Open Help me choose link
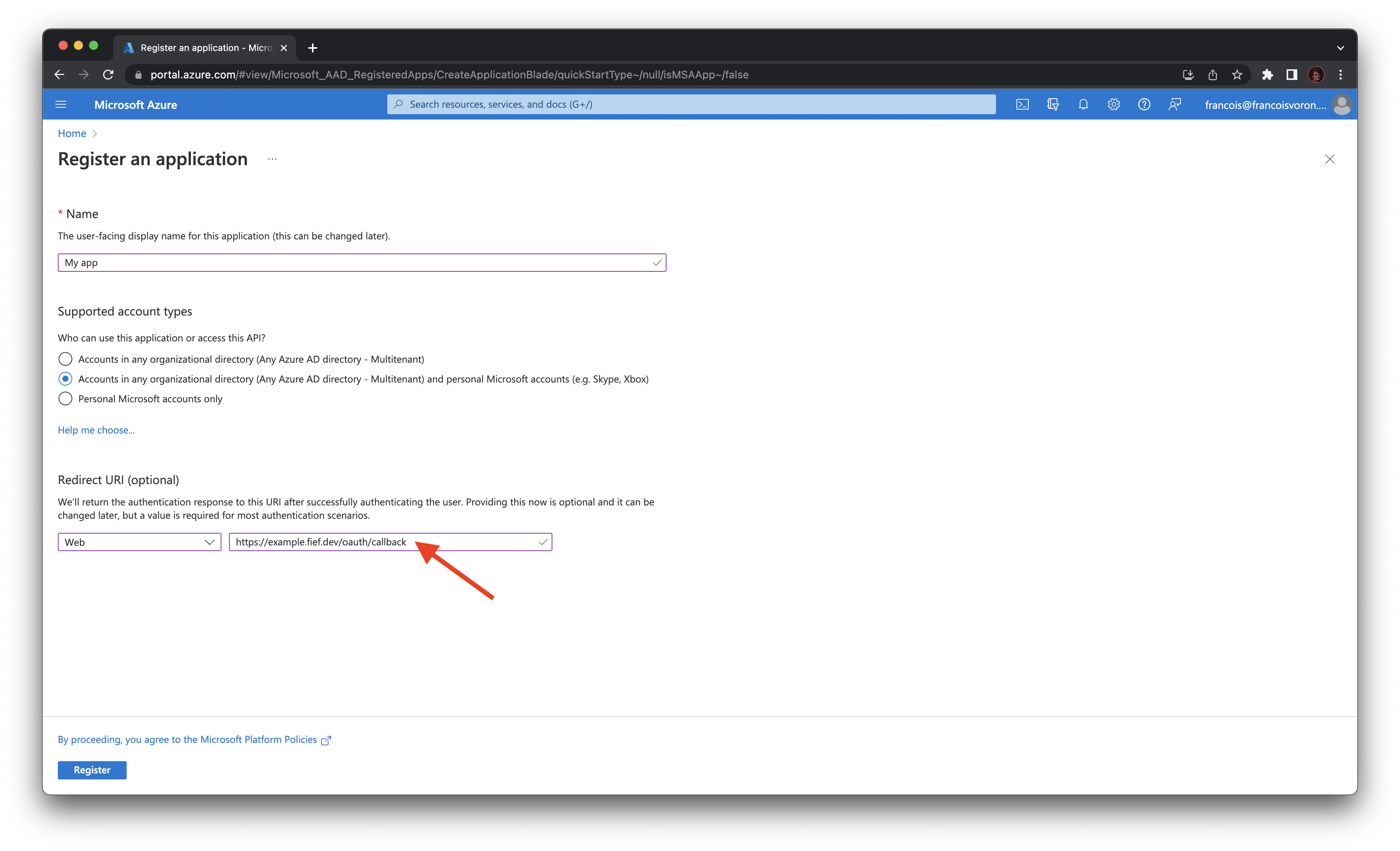This screenshot has width=1400, height=851. pos(95,430)
